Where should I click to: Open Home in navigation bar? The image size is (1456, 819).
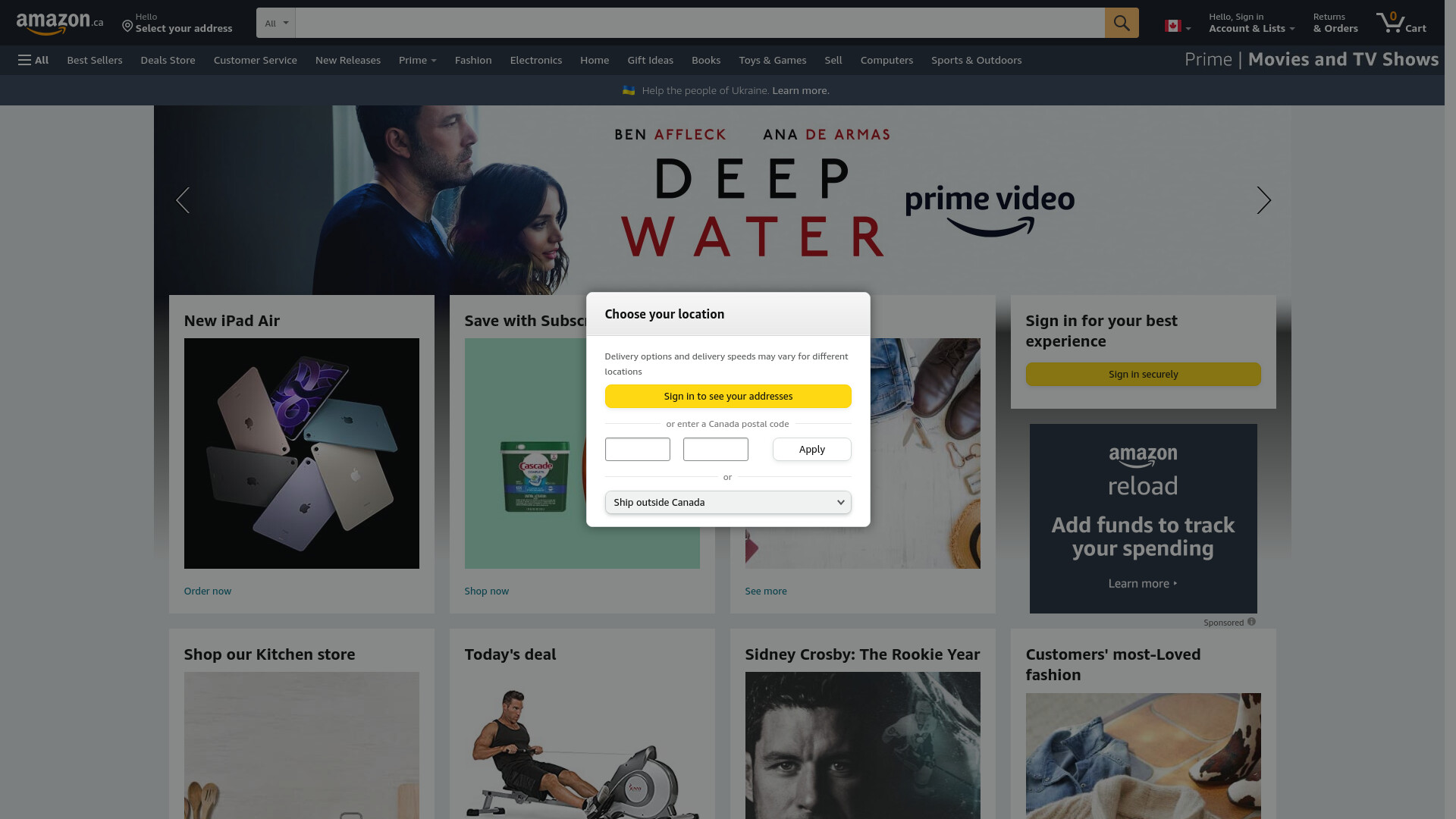595,60
